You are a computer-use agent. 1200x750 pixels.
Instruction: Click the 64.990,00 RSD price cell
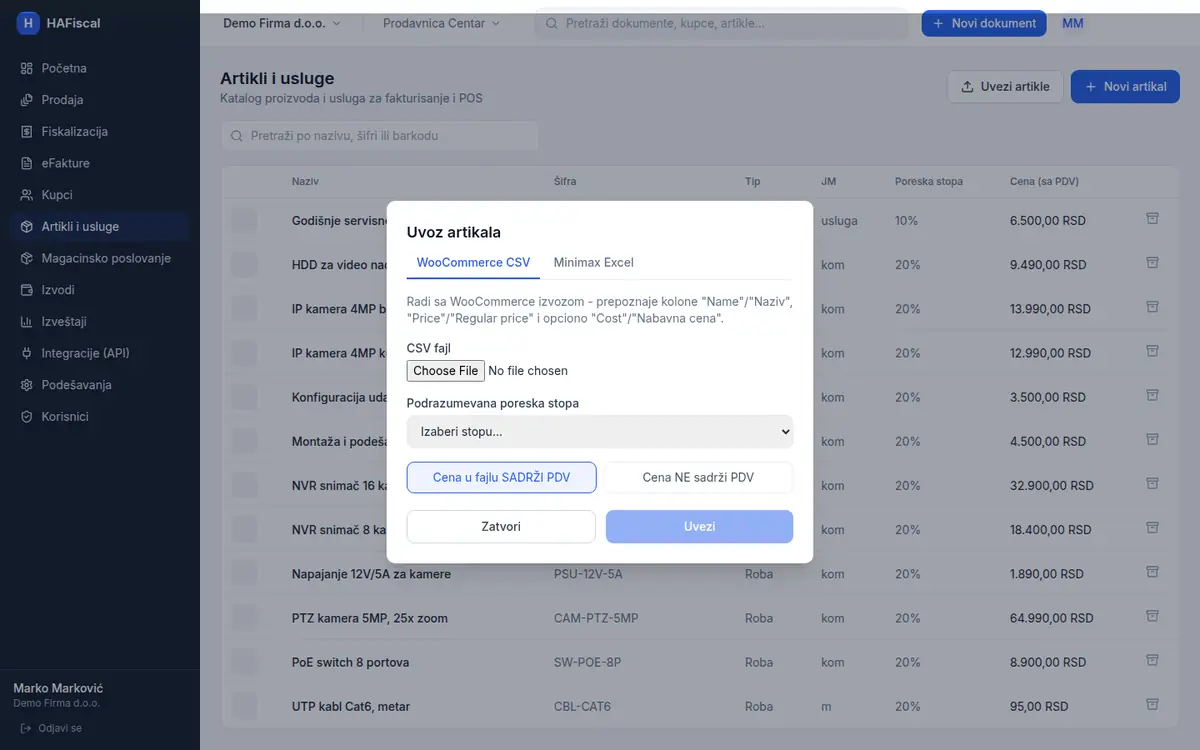pyautogui.click(x=1050, y=618)
